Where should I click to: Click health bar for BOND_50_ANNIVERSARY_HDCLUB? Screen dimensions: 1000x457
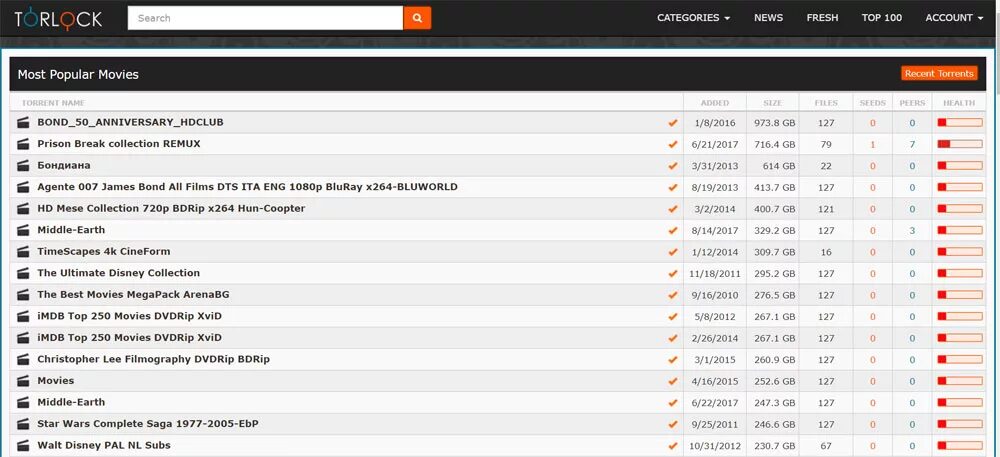tap(960, 123)
